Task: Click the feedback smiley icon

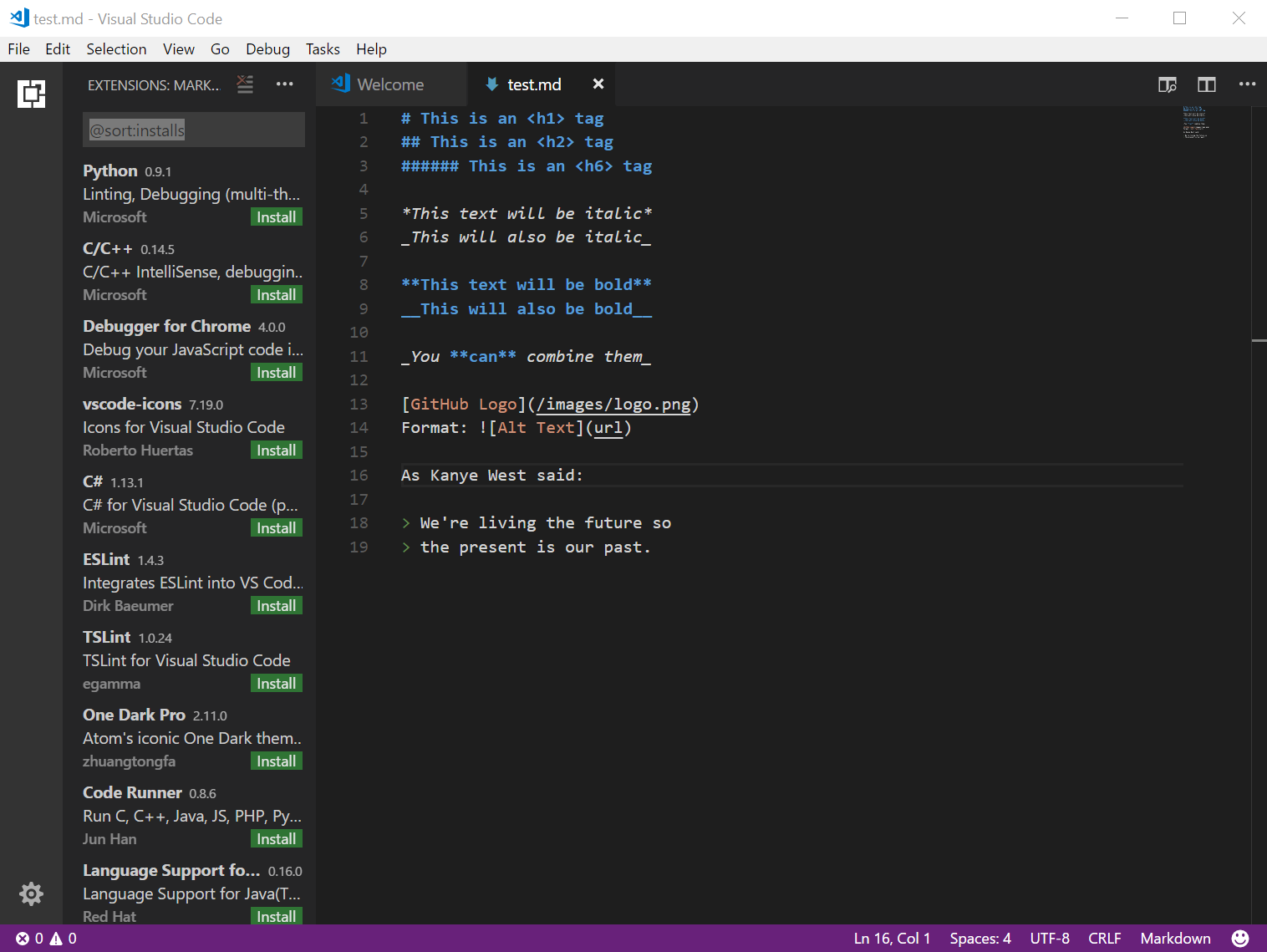Action: pyautogui.click(x=1240, y=939)
